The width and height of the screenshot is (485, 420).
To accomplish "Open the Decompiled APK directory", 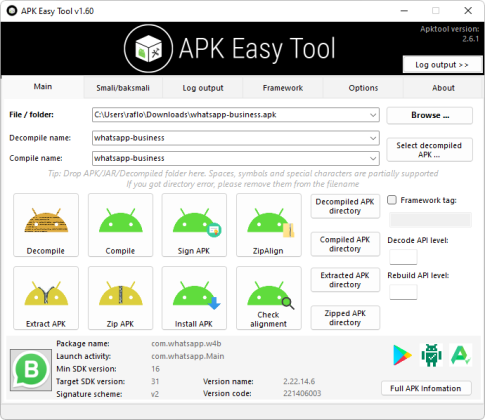I will coord(345,206).
